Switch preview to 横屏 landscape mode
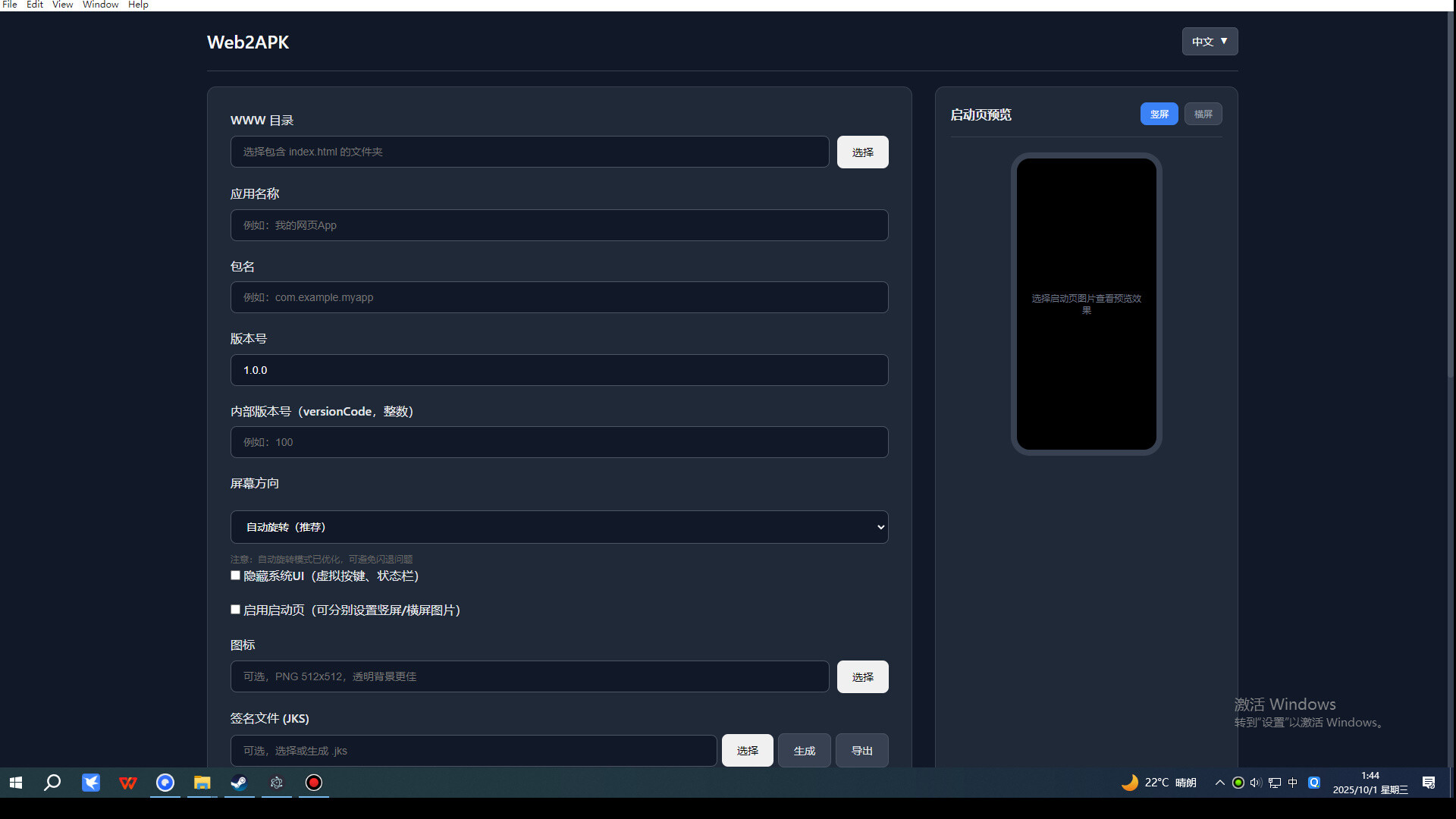The image size is (1456, 819). pyautogui.click(x=1203, y=114)
